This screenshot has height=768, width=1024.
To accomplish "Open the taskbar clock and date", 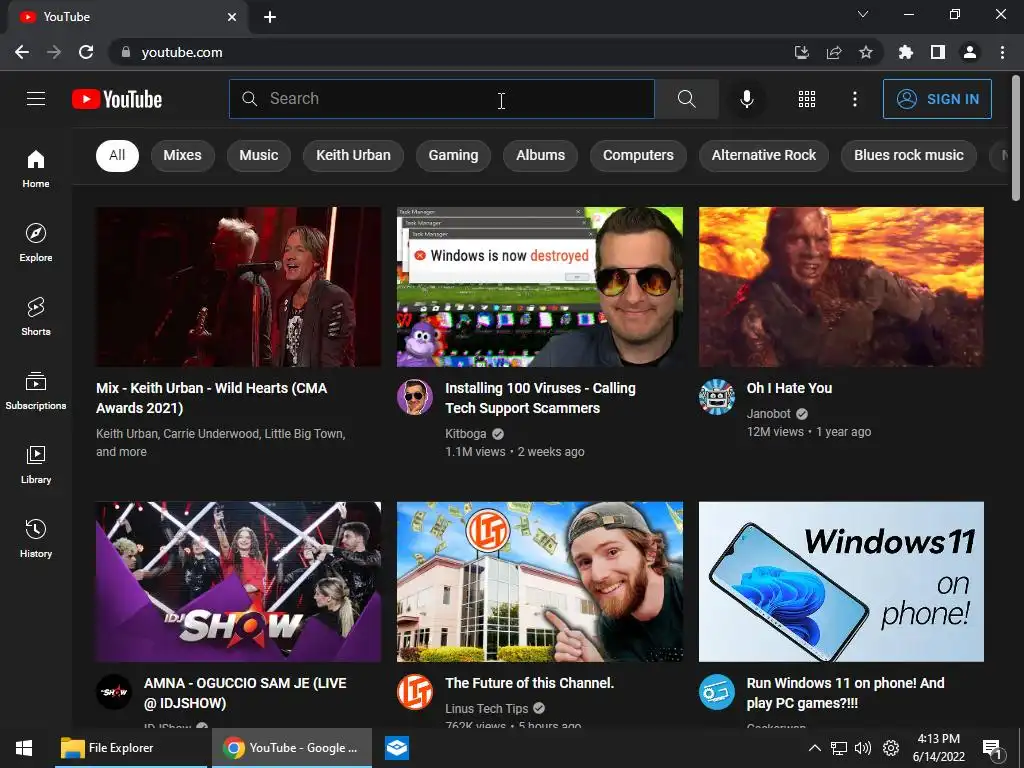I will (938, 748).
